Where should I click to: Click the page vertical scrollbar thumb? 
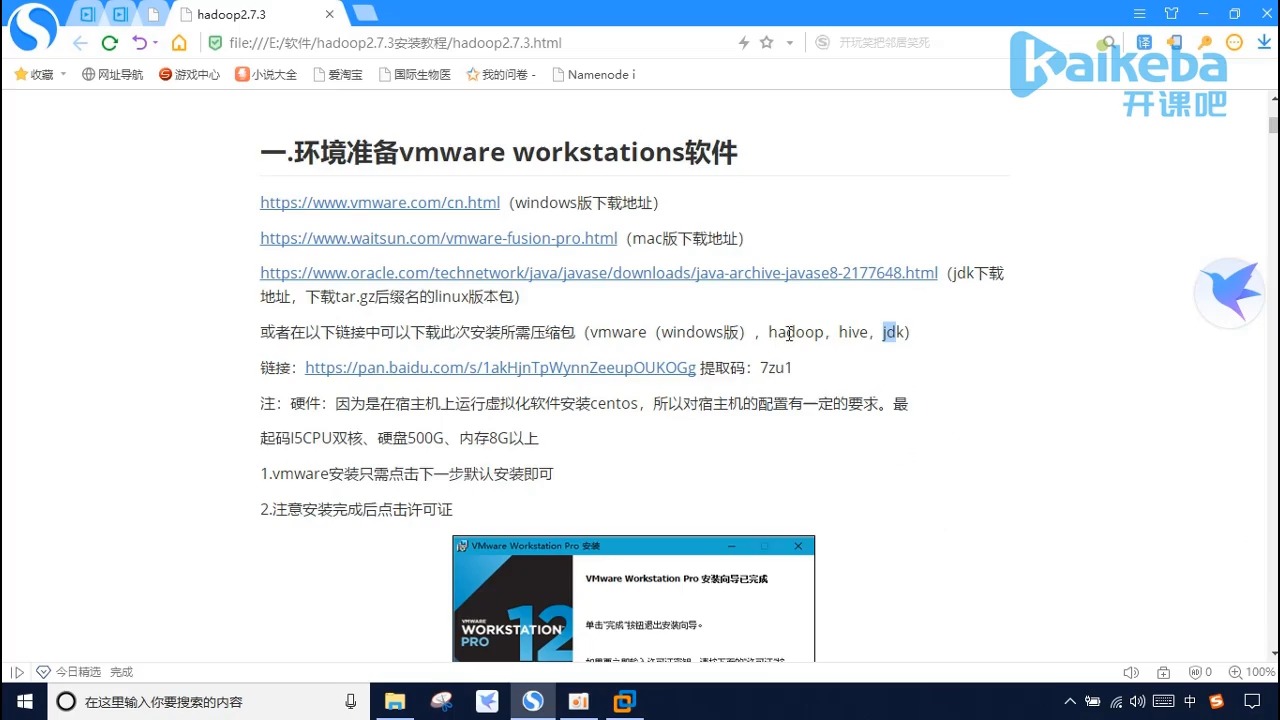point(1273,125)
